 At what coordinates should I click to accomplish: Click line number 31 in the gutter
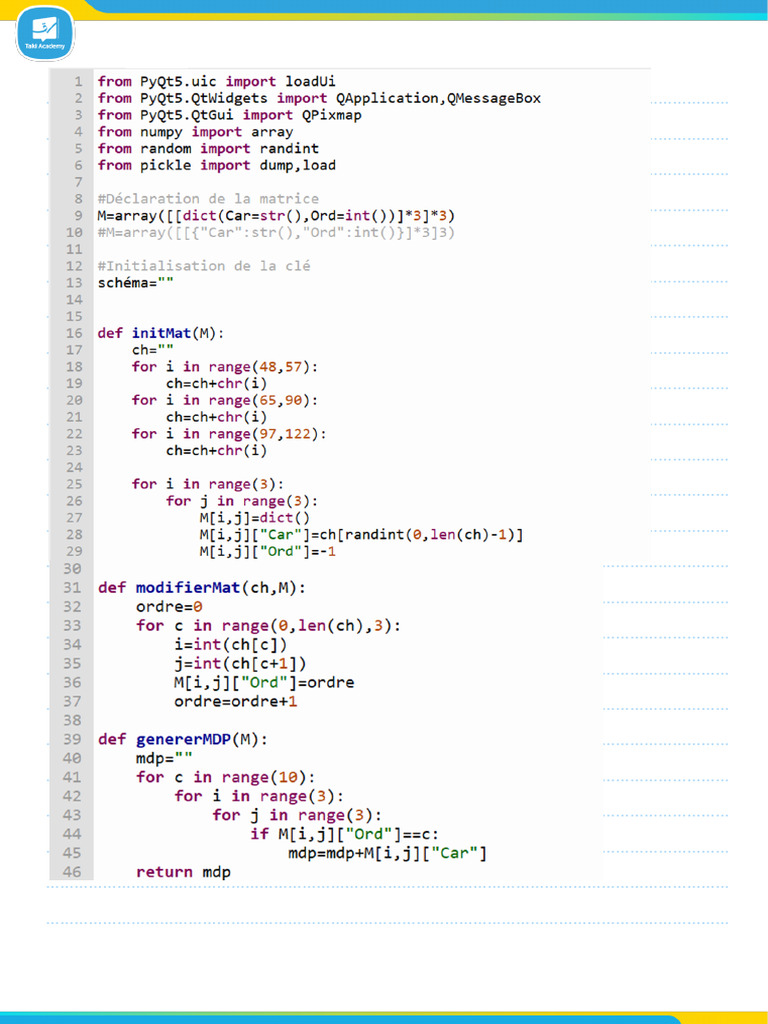click(x=72, y=588)
